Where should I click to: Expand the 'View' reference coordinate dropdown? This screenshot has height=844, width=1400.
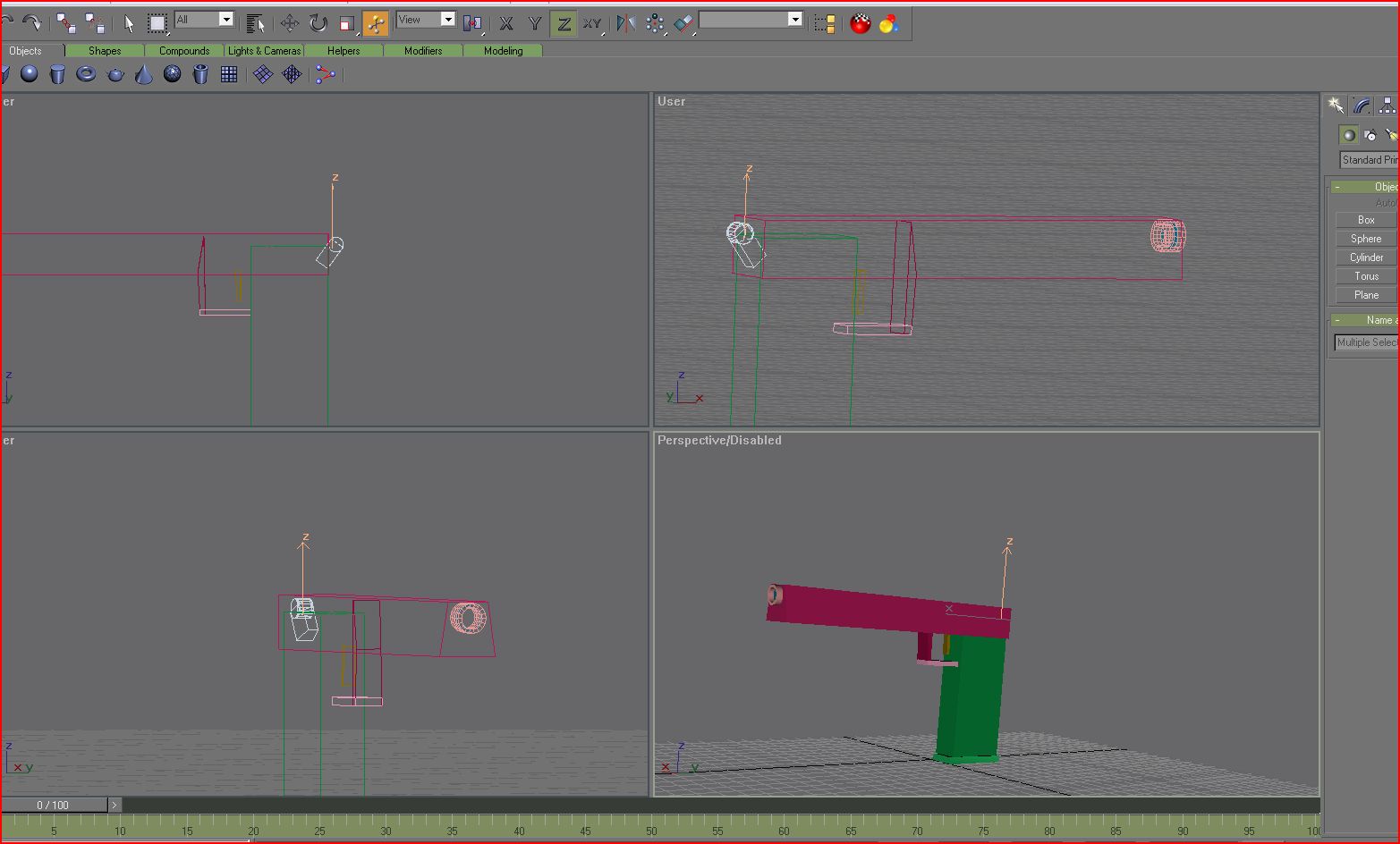coord(448,20)
